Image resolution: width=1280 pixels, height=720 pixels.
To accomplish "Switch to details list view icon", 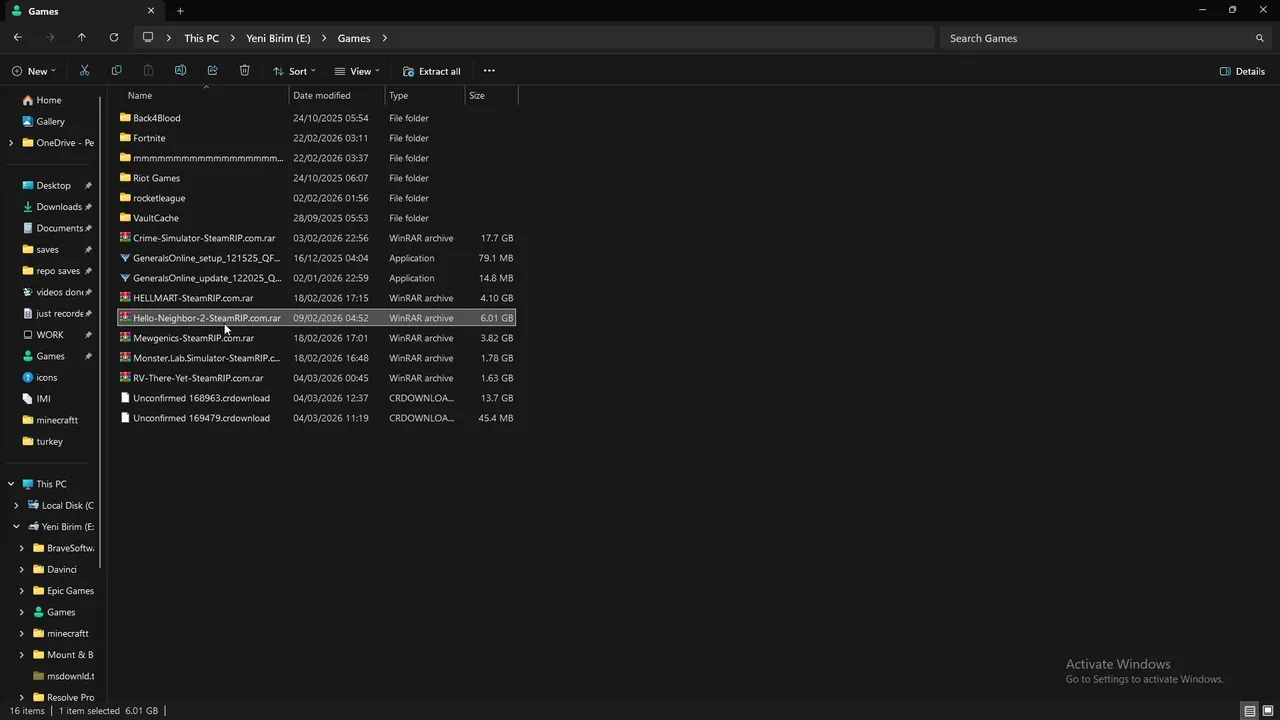I will pos(1249,711).
